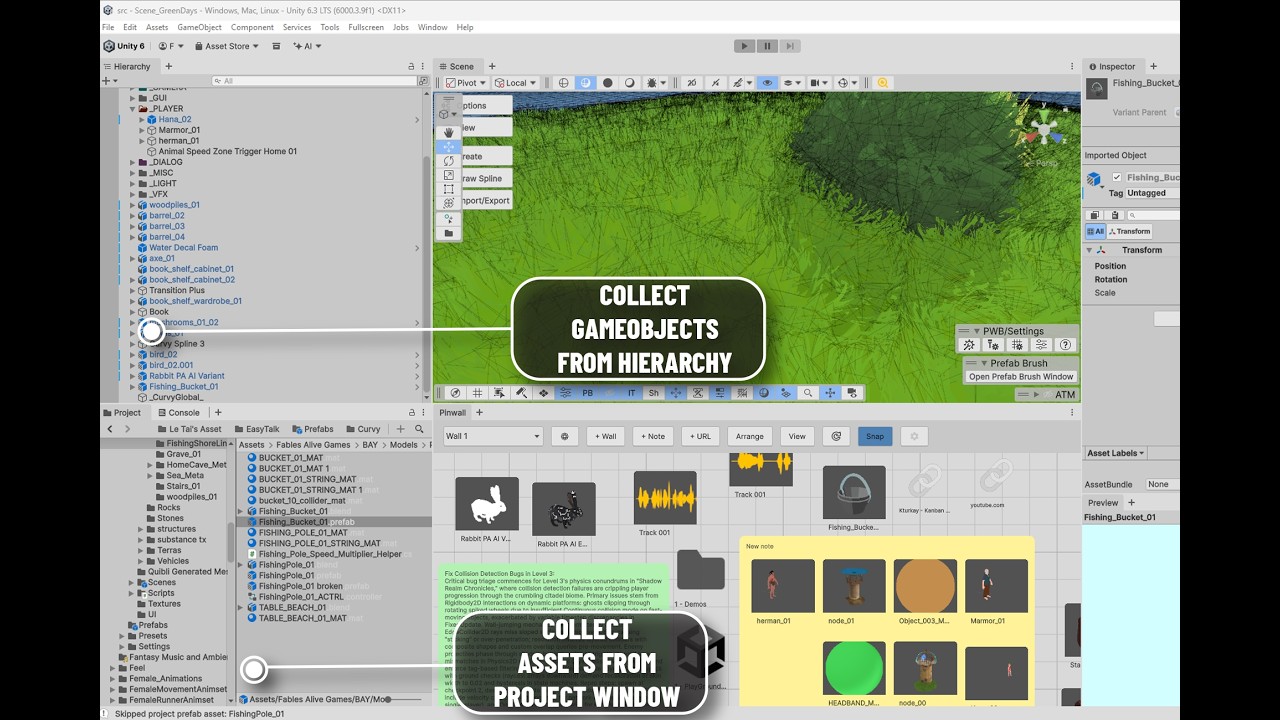The height and width of the screenshot is (720, 1280).
Task: Select the Object_003_M material thumbnail
Action: [925, 586]
